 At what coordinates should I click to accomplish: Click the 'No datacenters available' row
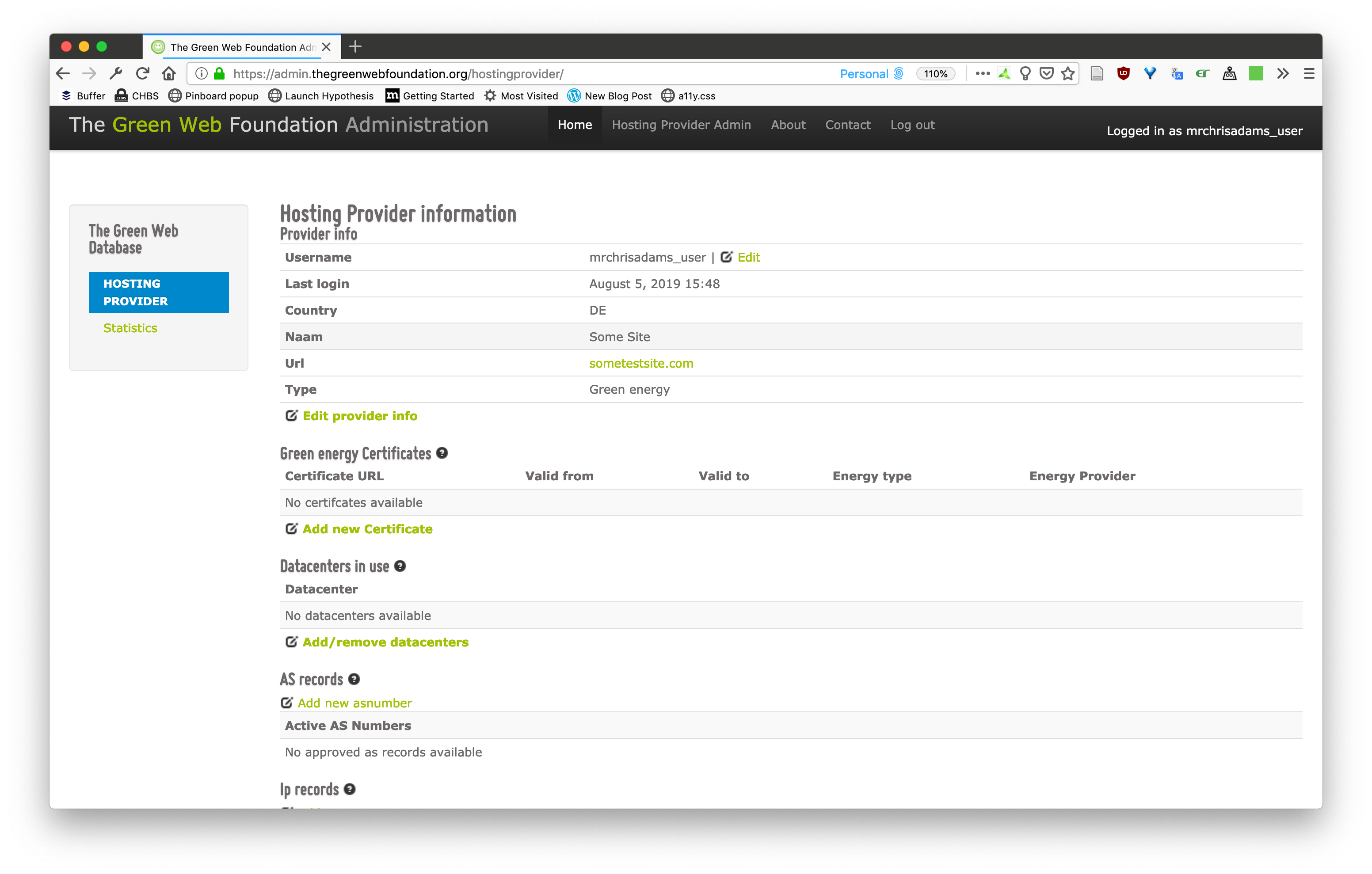[791, 616]
